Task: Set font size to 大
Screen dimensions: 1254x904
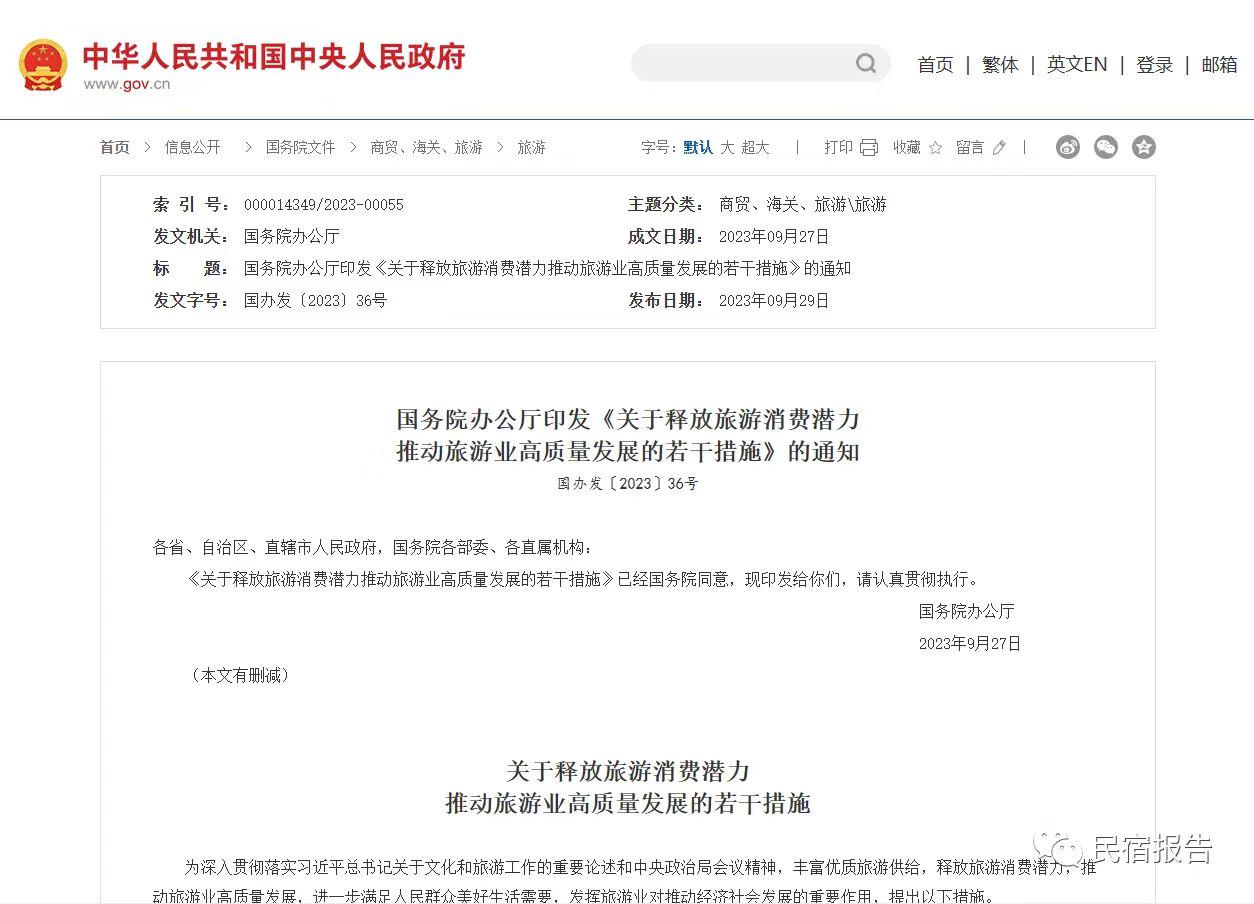Action: [727, 147]
